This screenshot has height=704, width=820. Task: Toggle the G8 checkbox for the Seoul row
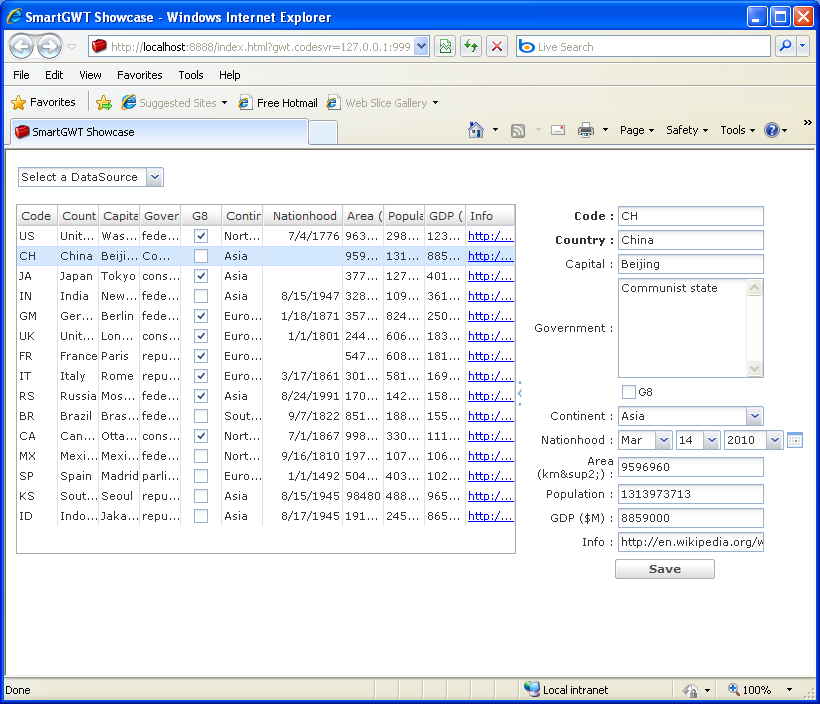(x=201, y=496)
